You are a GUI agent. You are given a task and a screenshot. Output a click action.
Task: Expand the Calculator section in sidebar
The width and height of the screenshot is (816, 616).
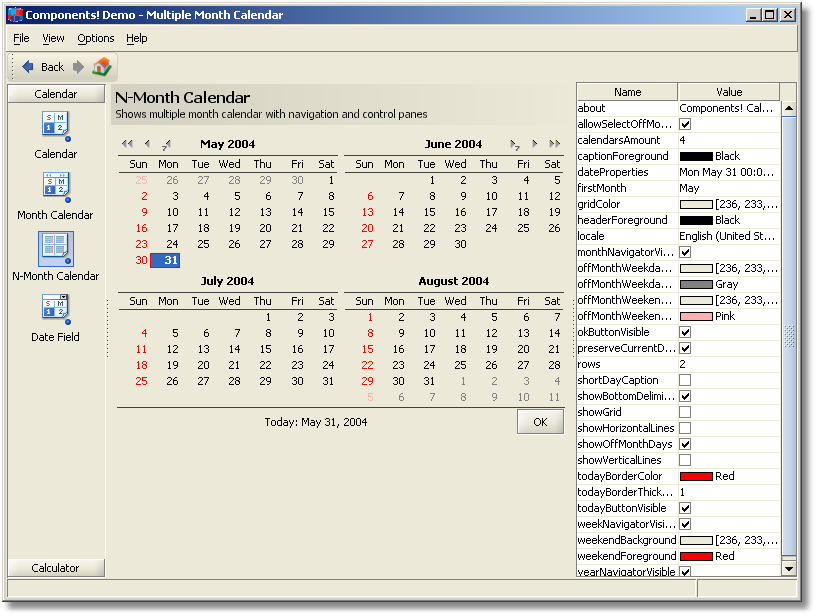click(56, 568)
